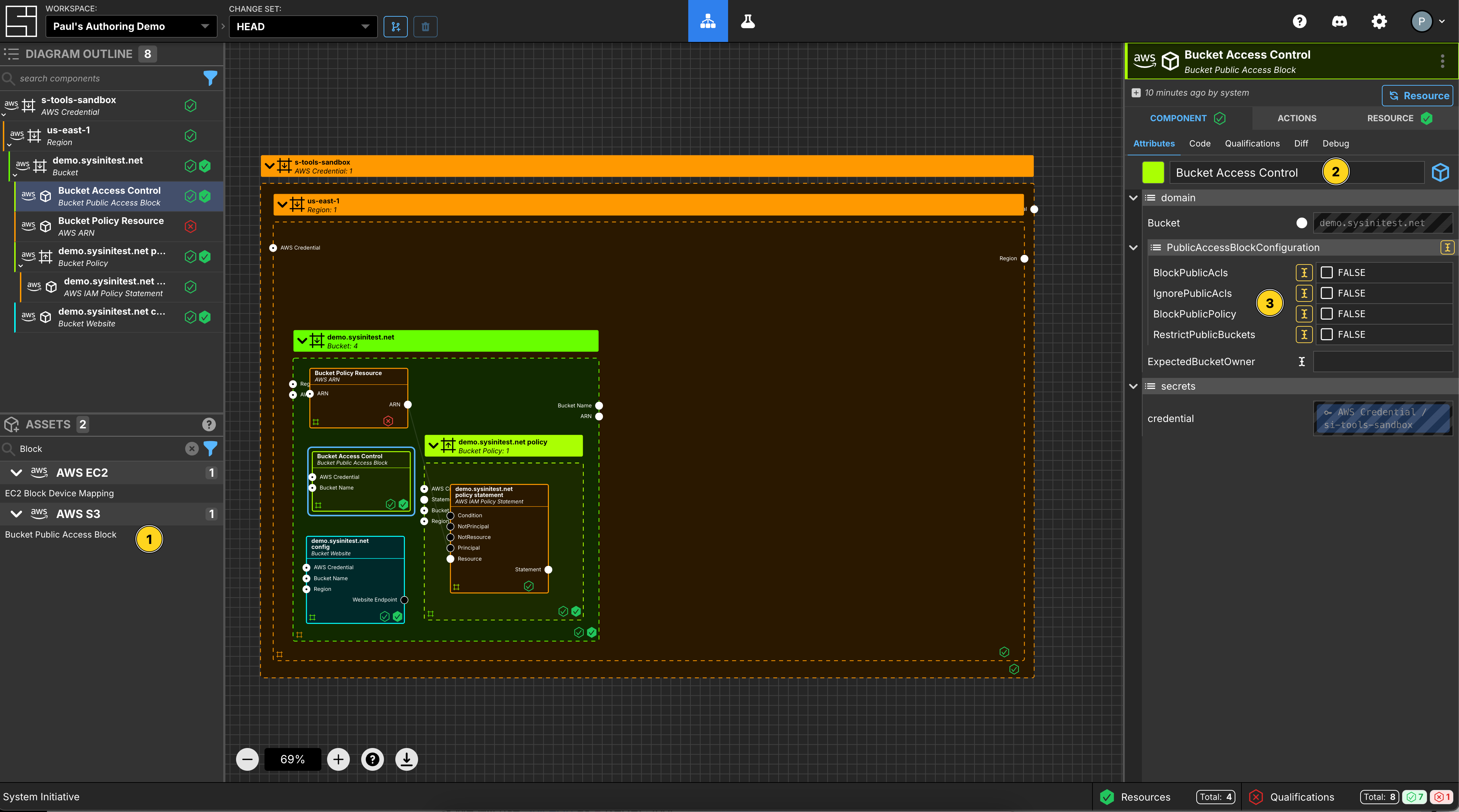The width and height of the screenshot is (1459, 812).
Task: Open the Qualifications sub-tab
Action: point(1252,144)
